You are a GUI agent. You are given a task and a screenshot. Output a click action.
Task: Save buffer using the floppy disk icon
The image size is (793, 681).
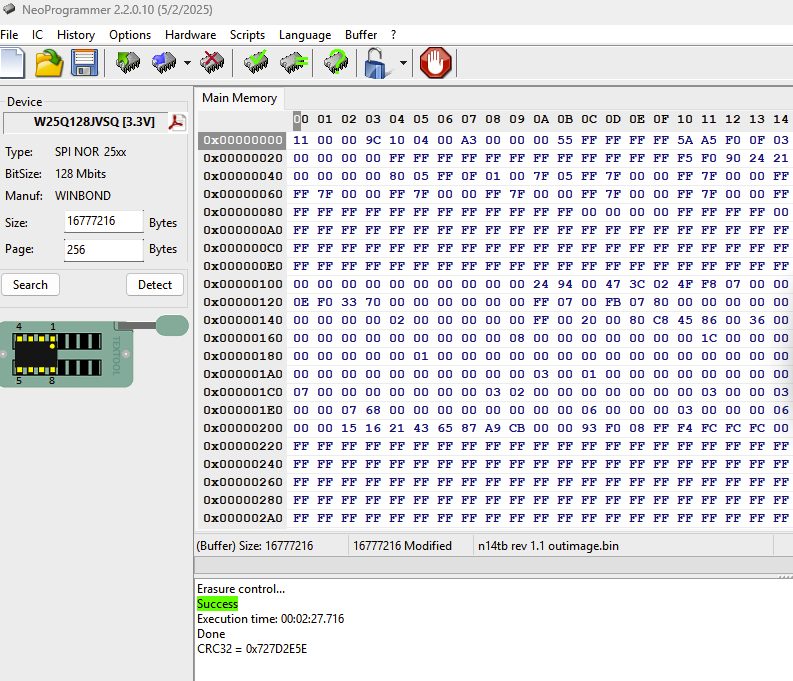[84, 63]
